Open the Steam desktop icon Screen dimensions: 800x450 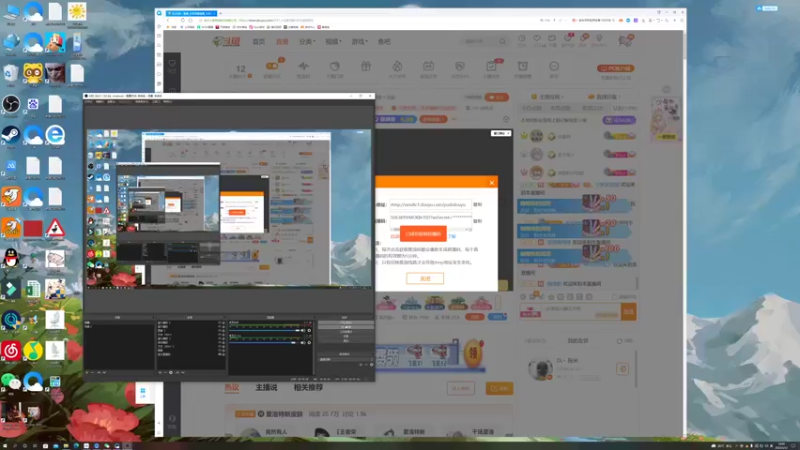[10, 135]
